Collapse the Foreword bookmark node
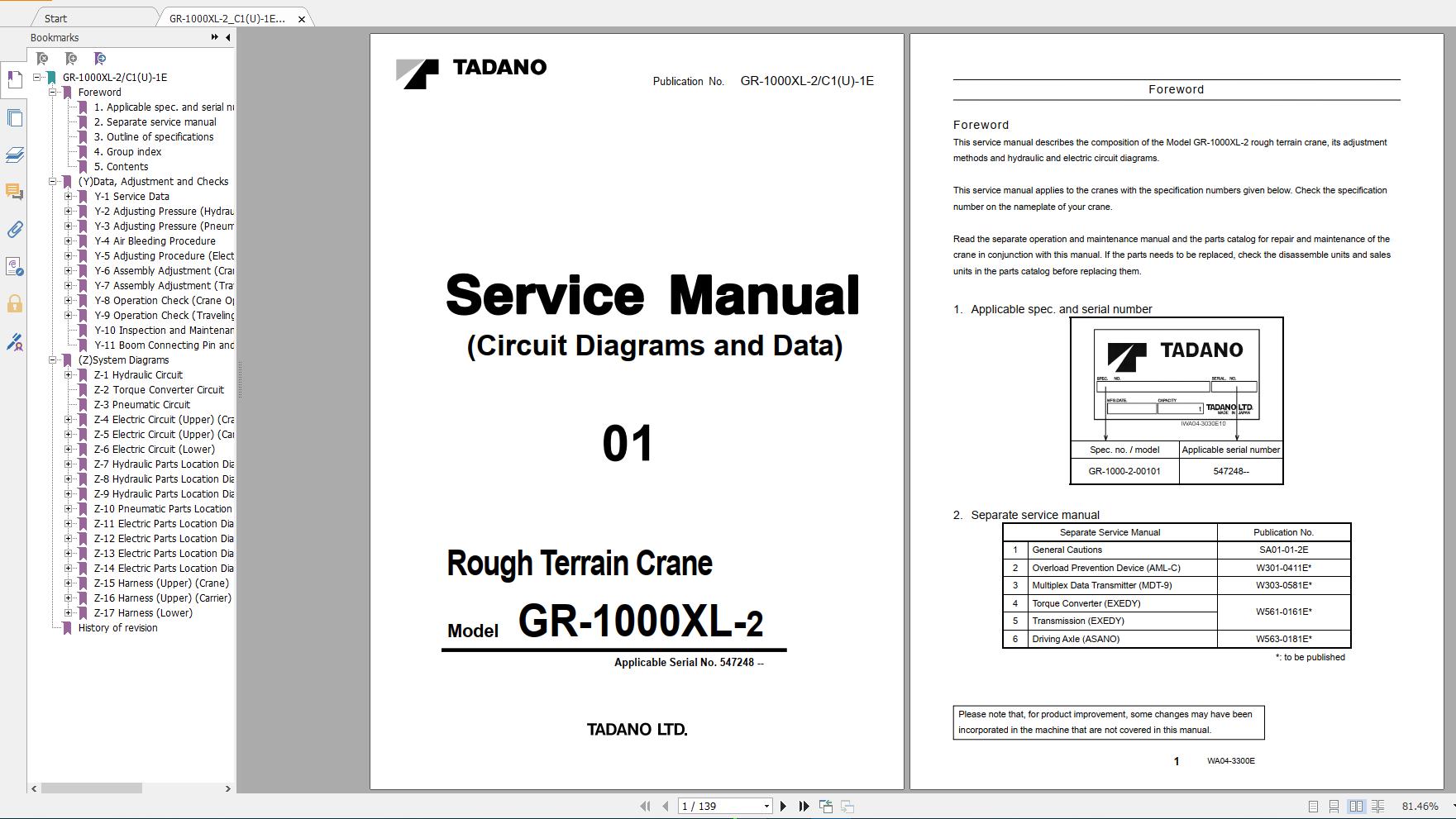This screenshot has width=1456, height=819. [53, 93]
